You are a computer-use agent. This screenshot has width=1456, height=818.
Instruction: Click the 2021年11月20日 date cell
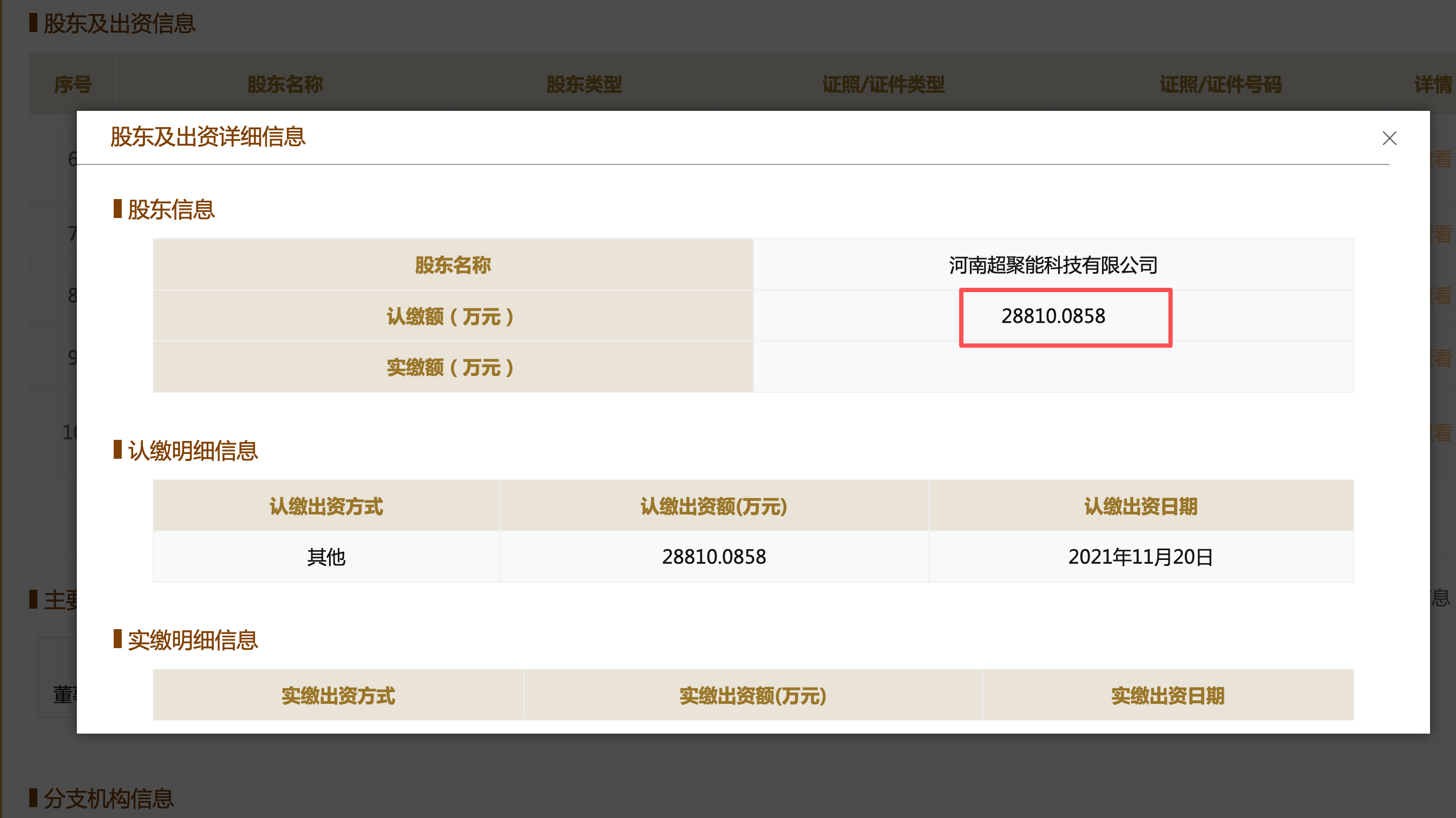tap(1140, 557)
